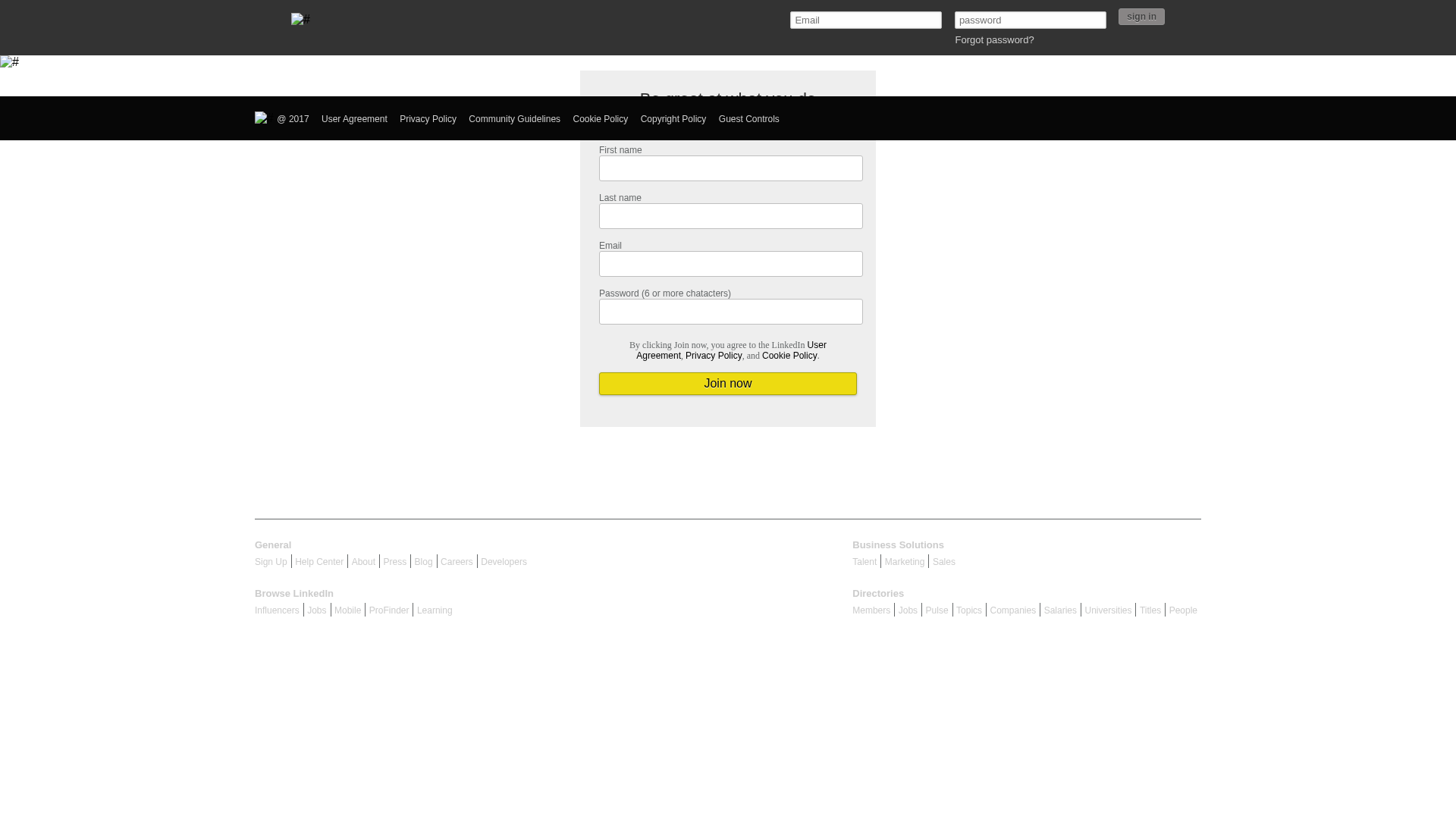Click the Browse LinkedIn heading
1456x819 pixels.
[294, 594]
